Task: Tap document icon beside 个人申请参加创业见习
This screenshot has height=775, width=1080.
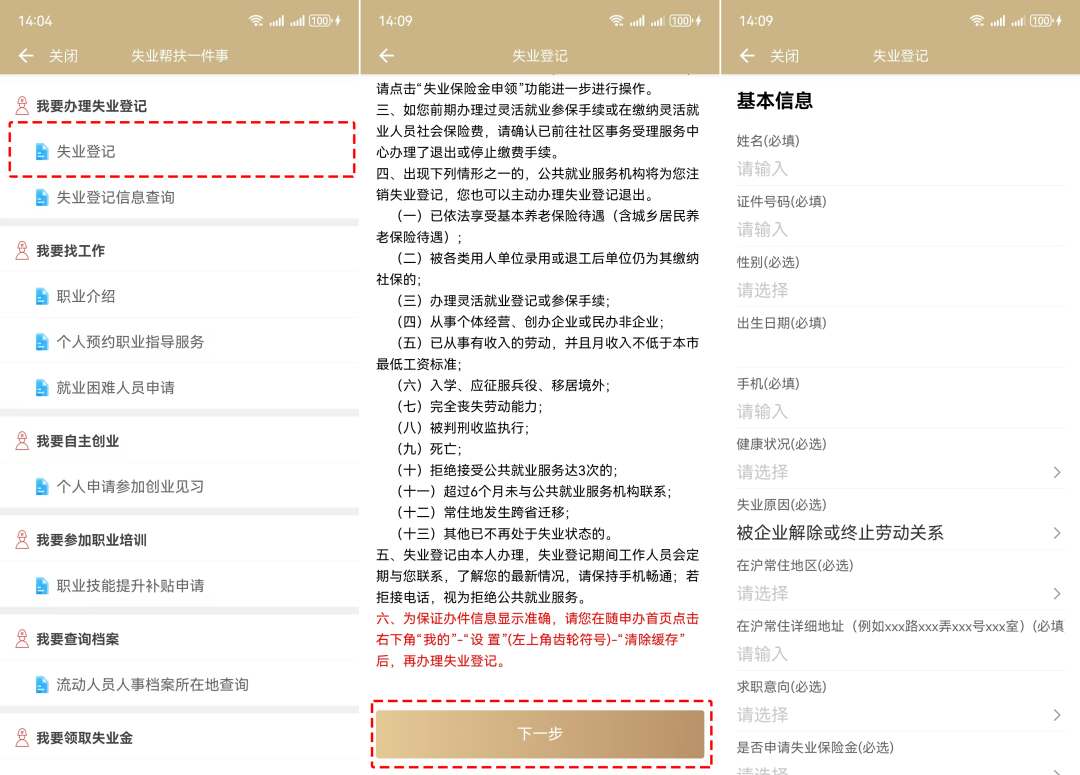Action: [42, 487]
